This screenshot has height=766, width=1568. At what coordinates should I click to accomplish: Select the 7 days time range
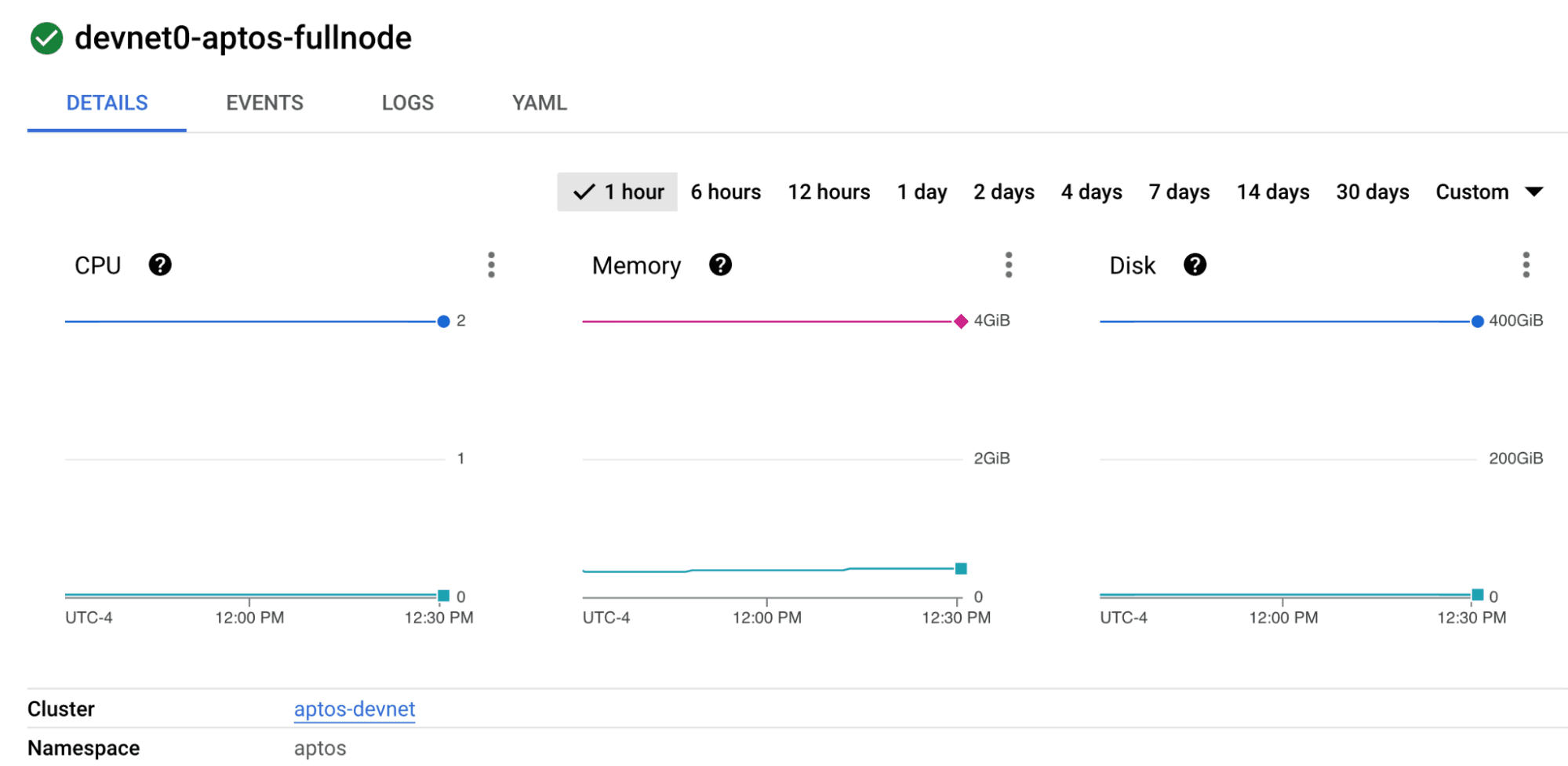[1178, 191]
